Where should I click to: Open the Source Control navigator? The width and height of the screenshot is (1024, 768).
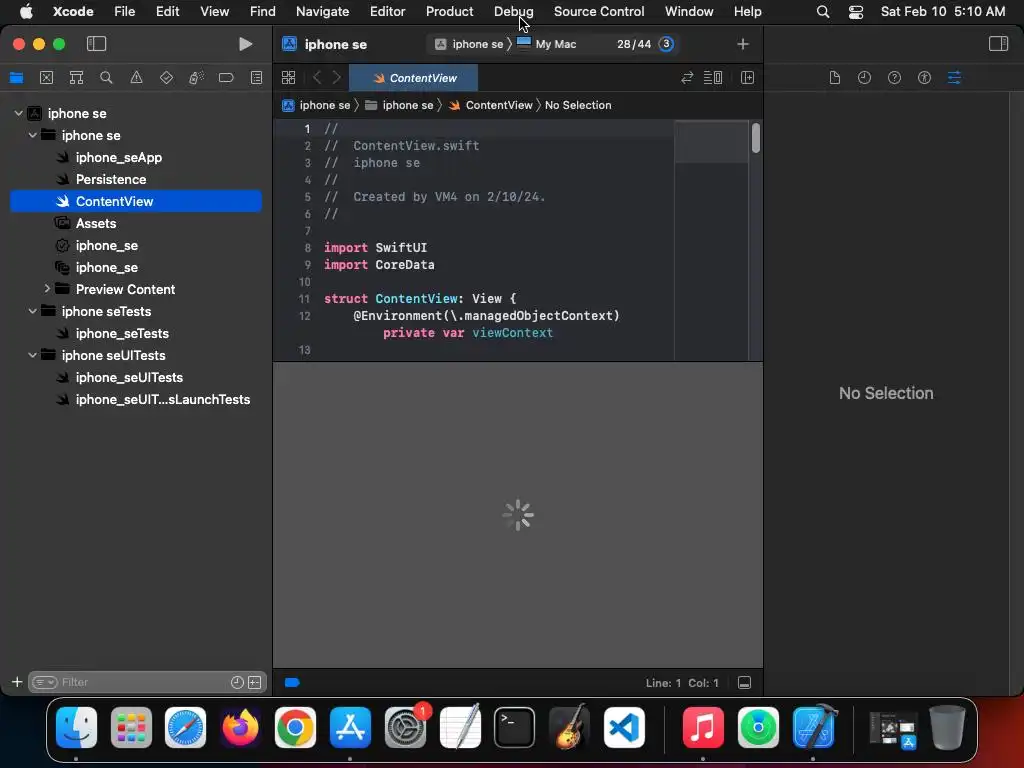[x=46, y=78]
